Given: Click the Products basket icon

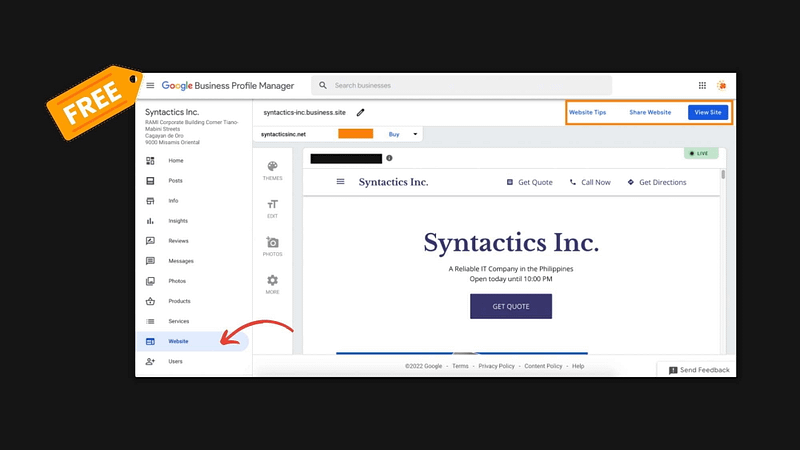Looking at the screenshot, I should pyautogui.click(x=150, y=301).
